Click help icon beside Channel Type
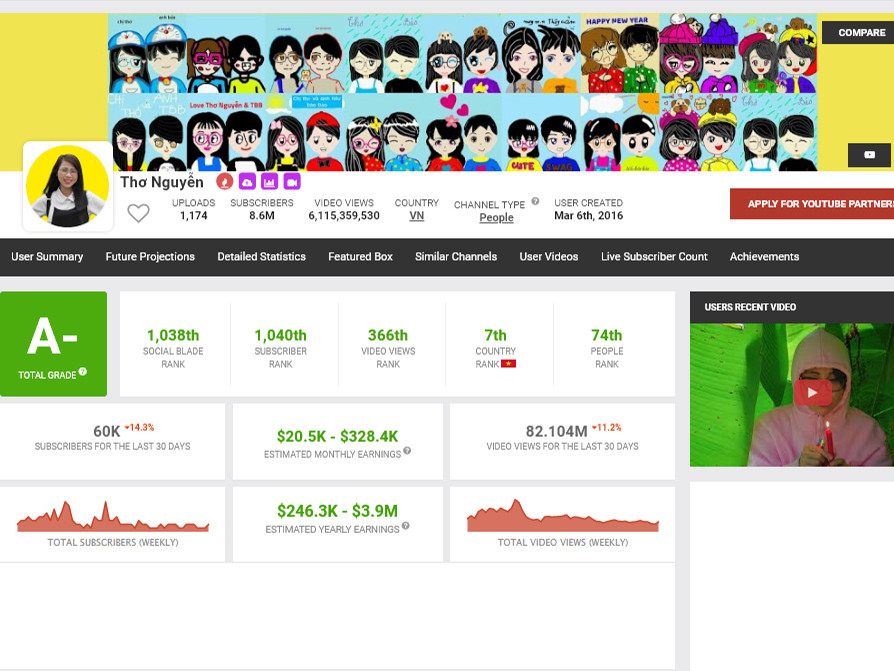Screen dimensions: 894x671 tap(535, 202)
